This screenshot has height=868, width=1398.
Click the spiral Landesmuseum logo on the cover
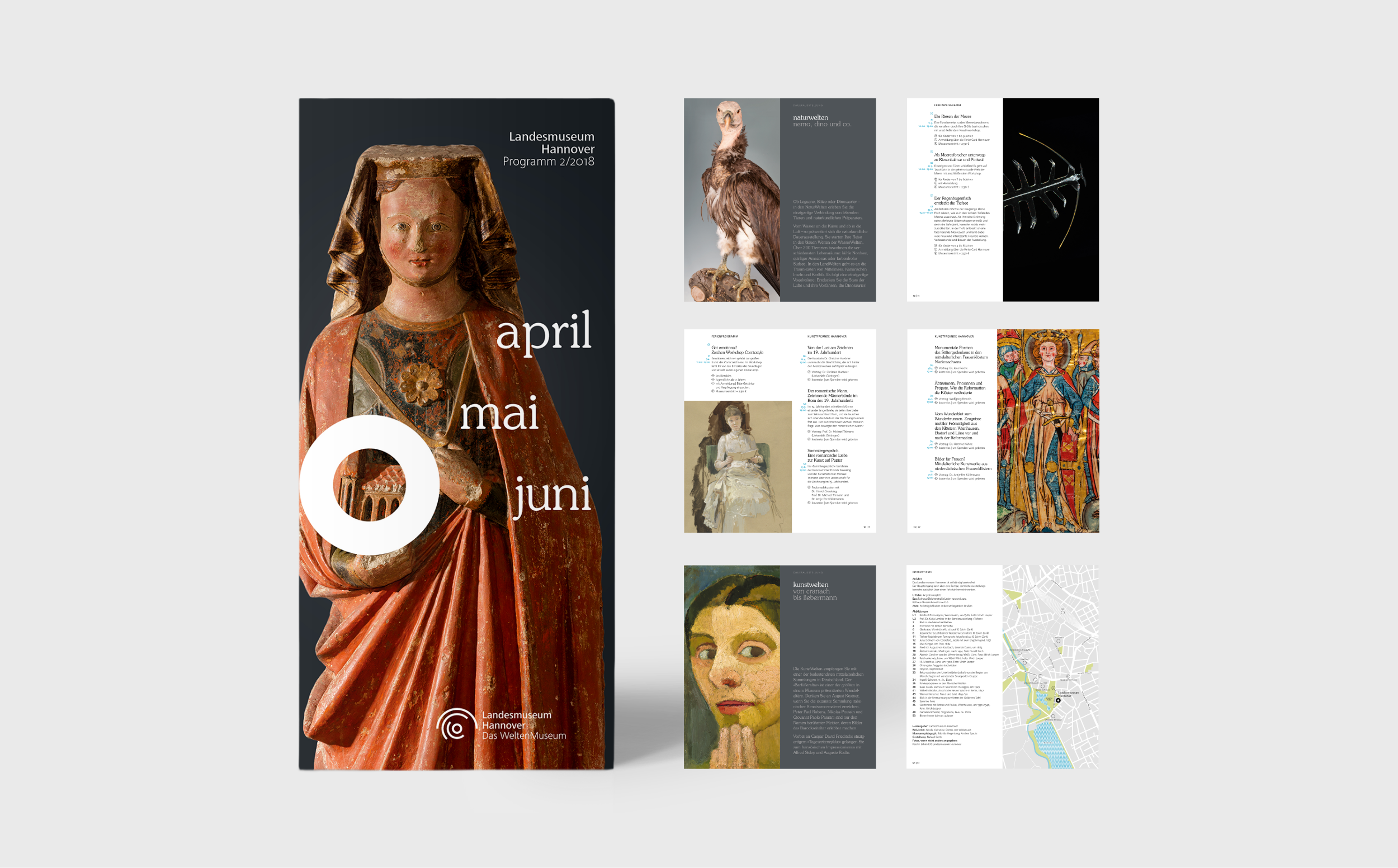pyautogui.click(x=456, y=725)
